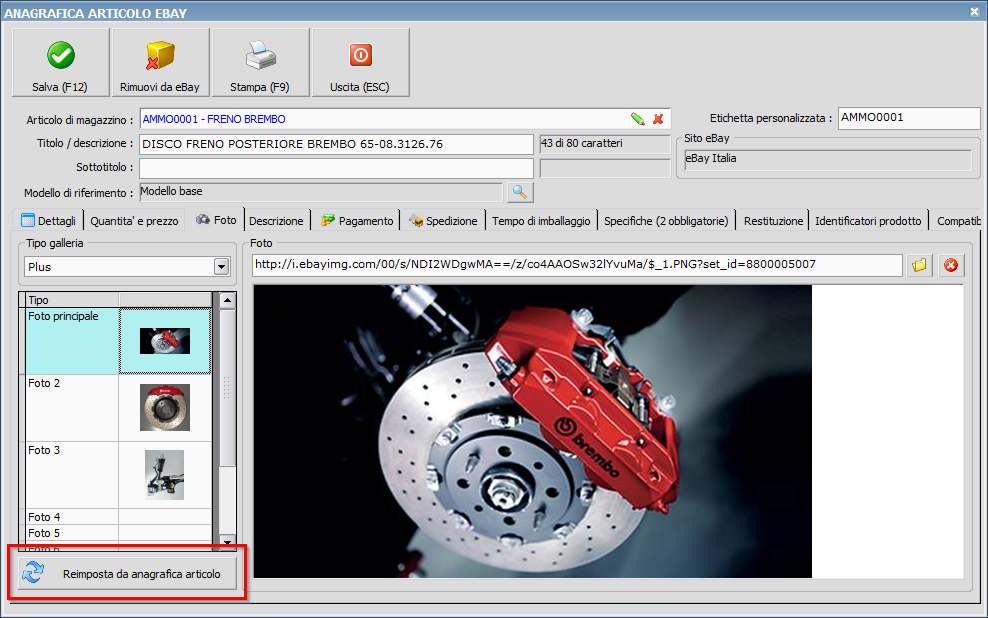
Task: Select the Foto 2 brake disc thumbnail
Action: point(165,408)
